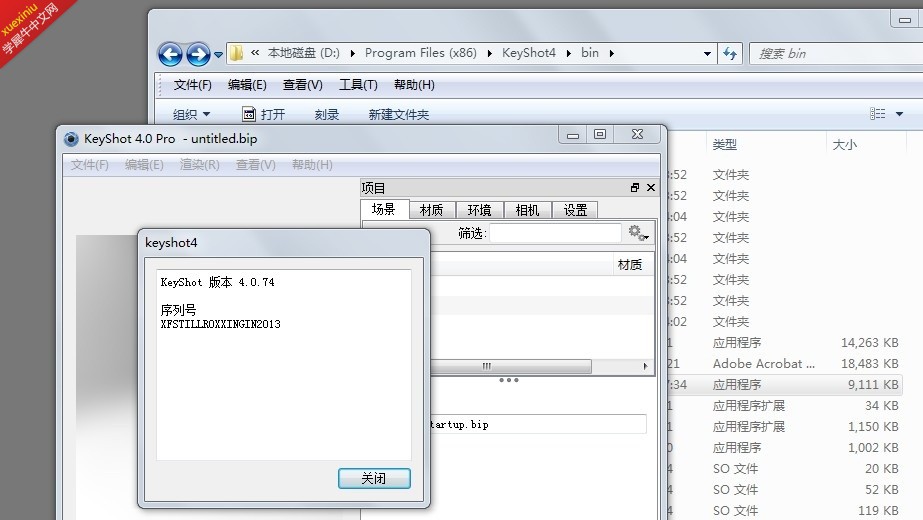This screenshot has height=520, width=923.
Task: Open 渲染(R) menu in KeyShot
Action: (200, 165)
